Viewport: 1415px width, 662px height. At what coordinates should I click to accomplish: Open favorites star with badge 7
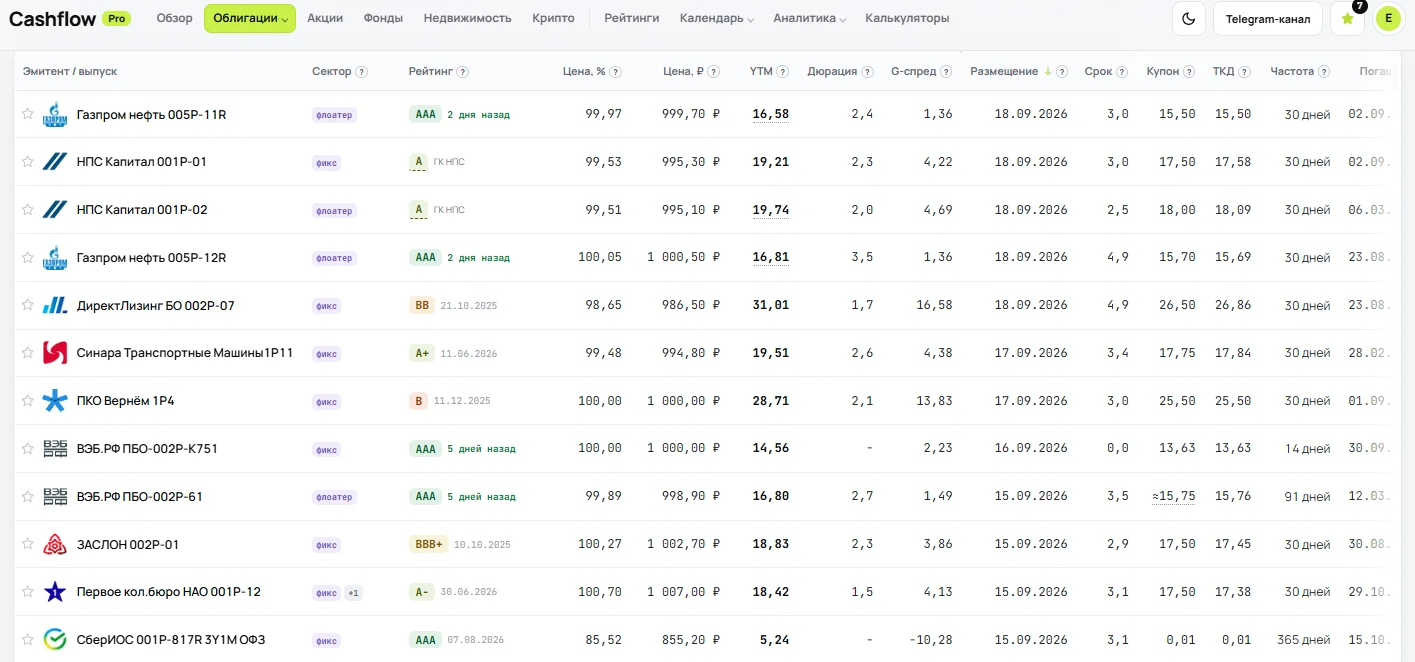click(x=1347, y=18)
